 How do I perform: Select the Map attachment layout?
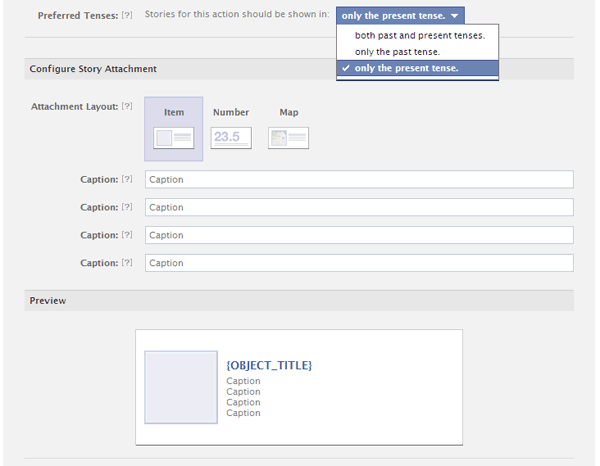pos(289,129)
